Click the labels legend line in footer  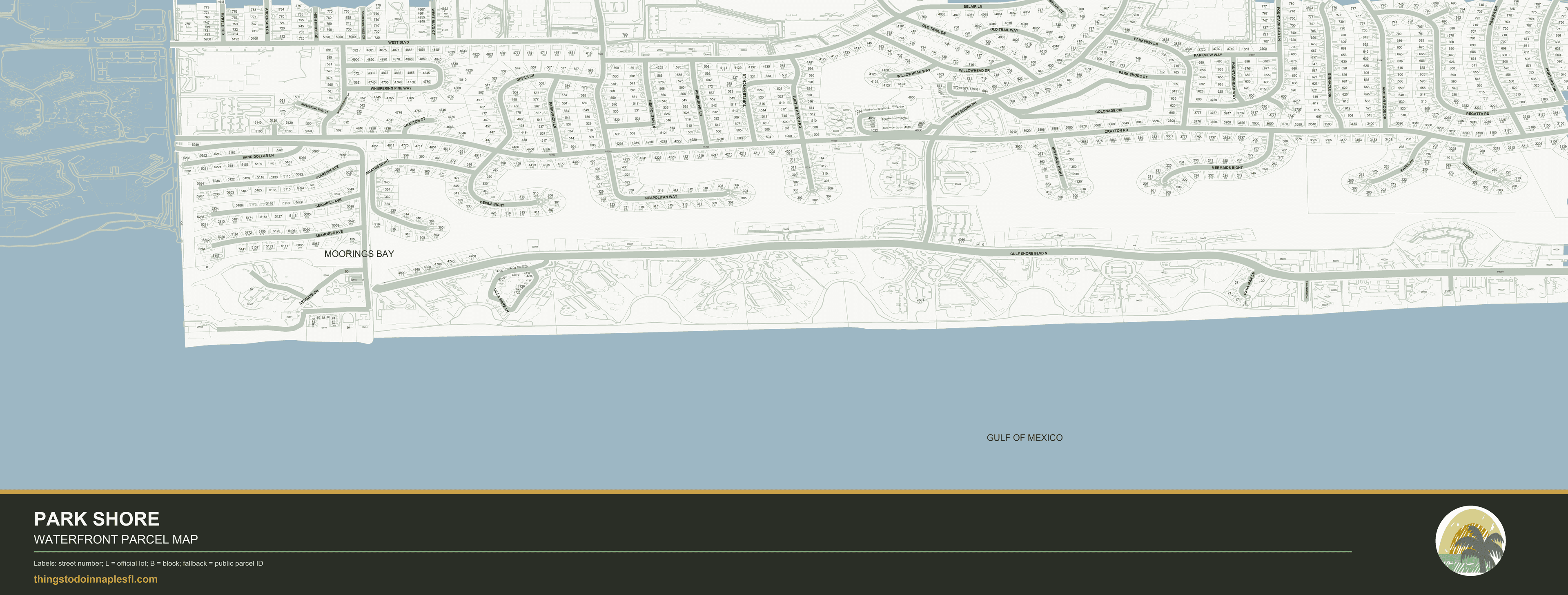coord(149,563)
